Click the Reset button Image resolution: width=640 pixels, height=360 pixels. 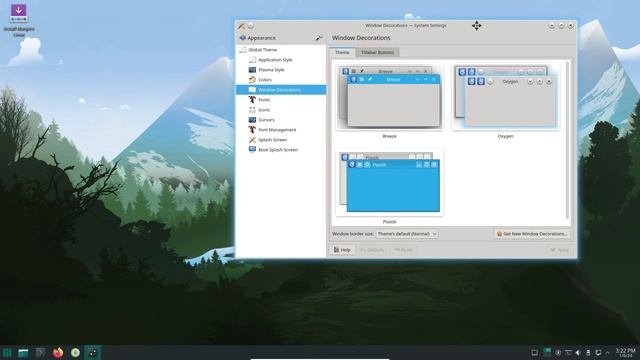pos(403,250)
